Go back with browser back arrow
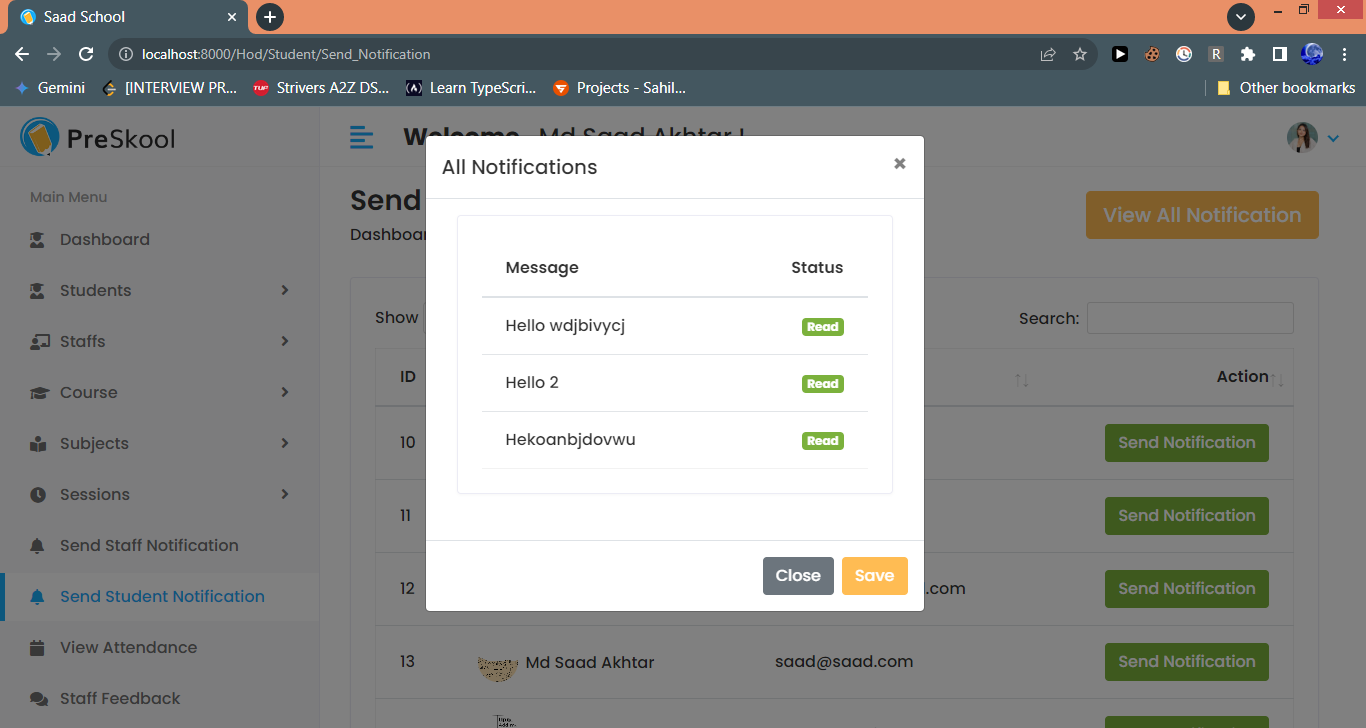This screenshot has height=728, width=1366. [22, 54]
